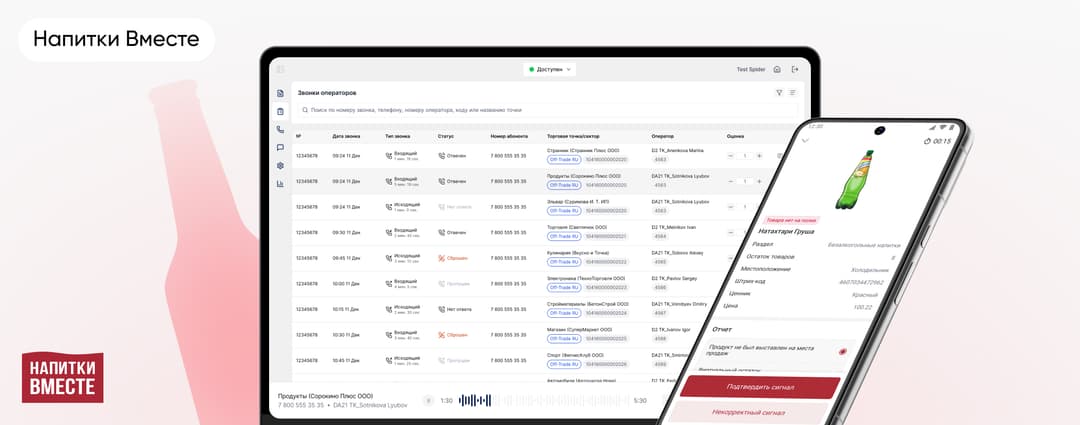The height and width of the screenshot is (425, 1080).
Task: Click operator name D2 TK_Melnikov Ivan
Action: (x=674, y=227)
